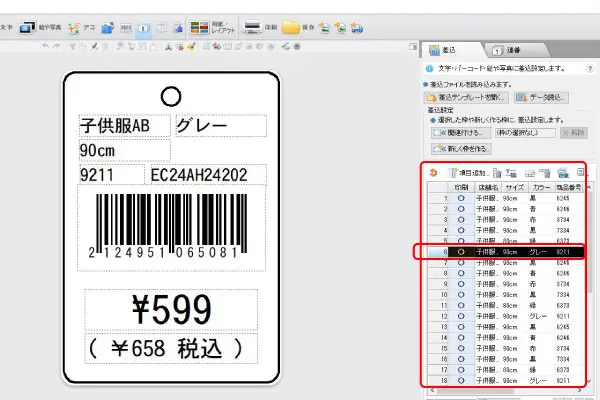Screen dimensions: 600x400
Task: Click the gray circle icon ending the editing toolbar
Action: pyautogui.click(x=297, y=47)
